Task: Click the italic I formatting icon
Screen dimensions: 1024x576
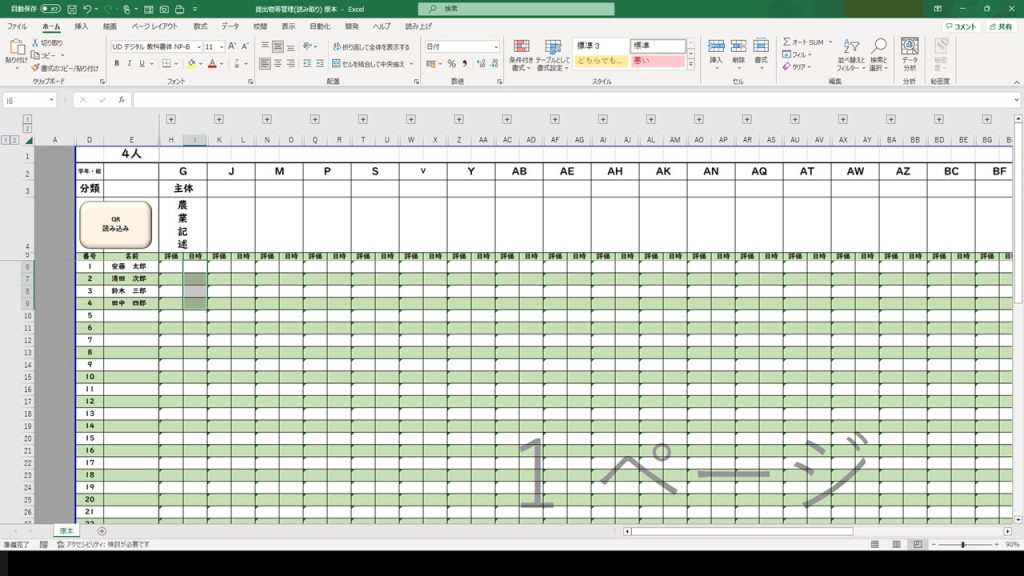Action: [129, 63]
